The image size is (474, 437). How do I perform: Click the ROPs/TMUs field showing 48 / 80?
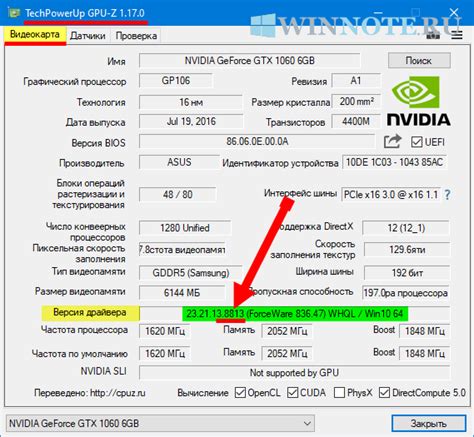click(177, 194)
